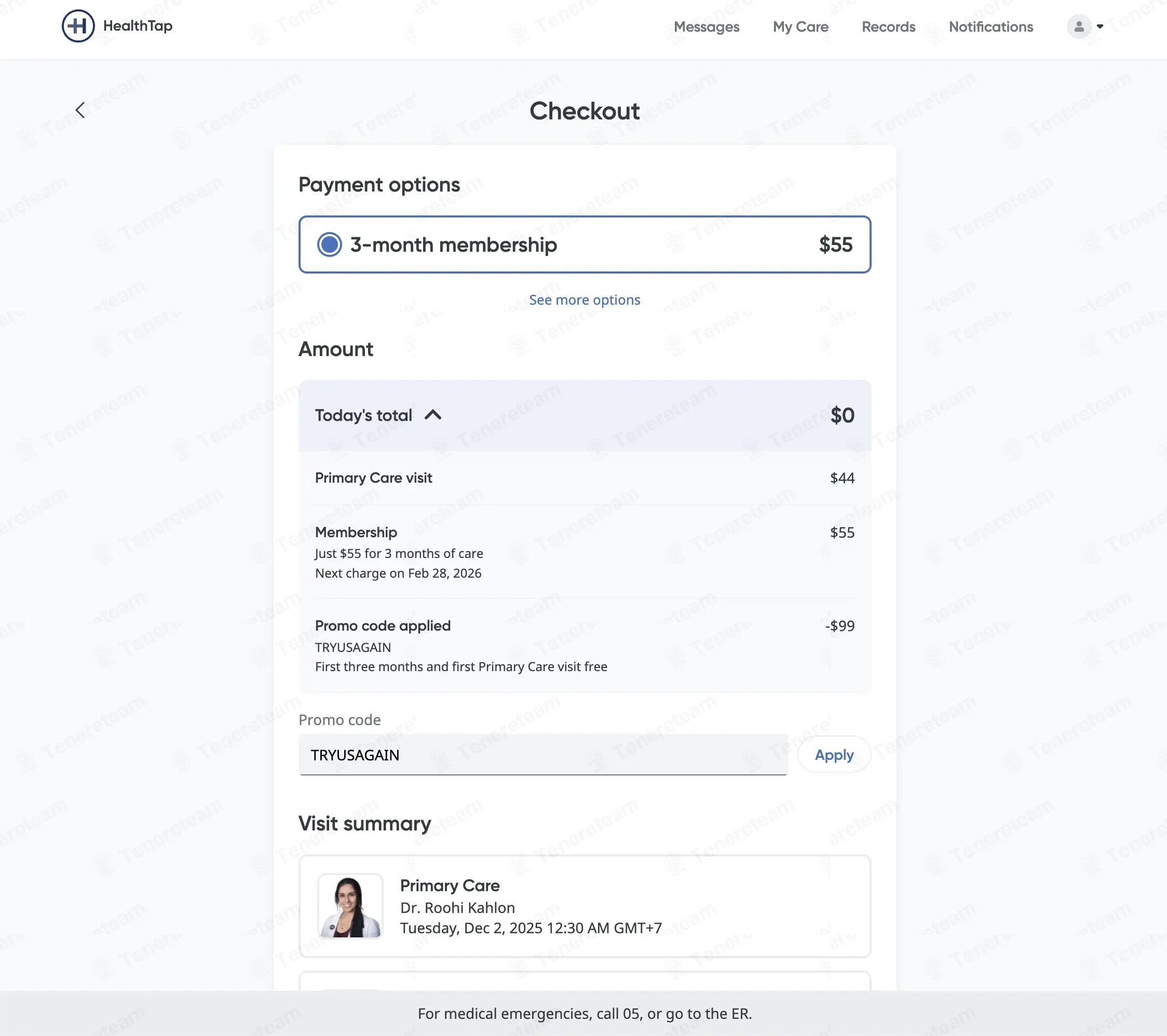Image resolution: width=1167 pixels, height=1036 pixels.
Task: Click the Checkout page heading
Action: point(585,111)
